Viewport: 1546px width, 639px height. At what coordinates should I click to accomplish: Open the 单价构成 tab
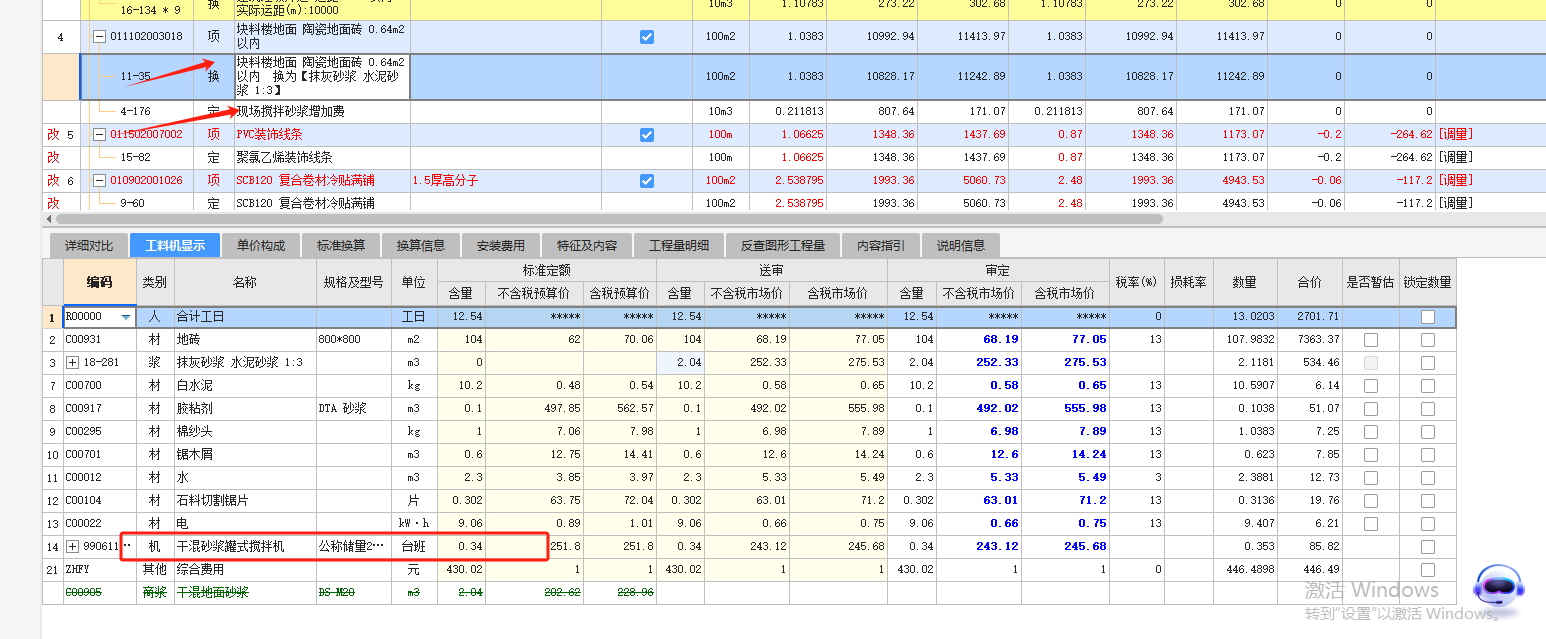[x=261, y=245]
